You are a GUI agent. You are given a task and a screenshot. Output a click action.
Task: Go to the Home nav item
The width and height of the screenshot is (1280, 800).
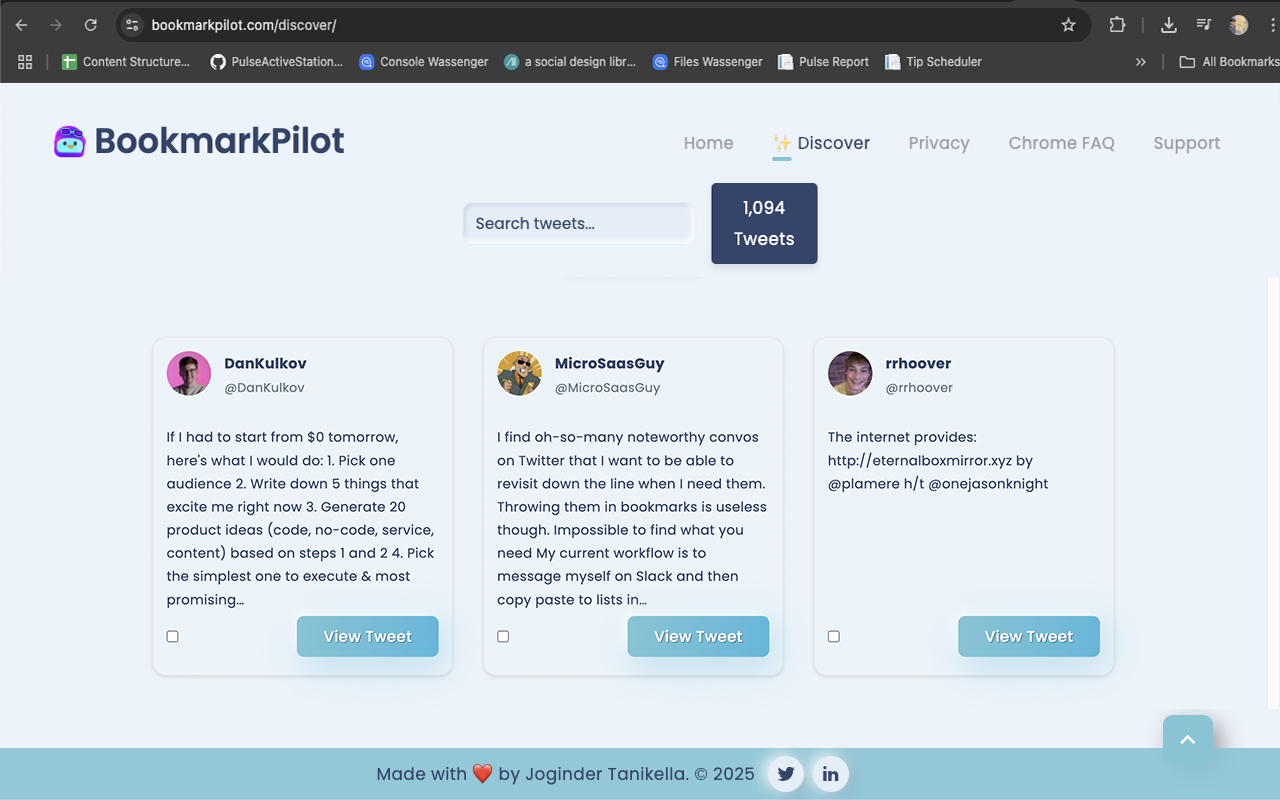708,143
